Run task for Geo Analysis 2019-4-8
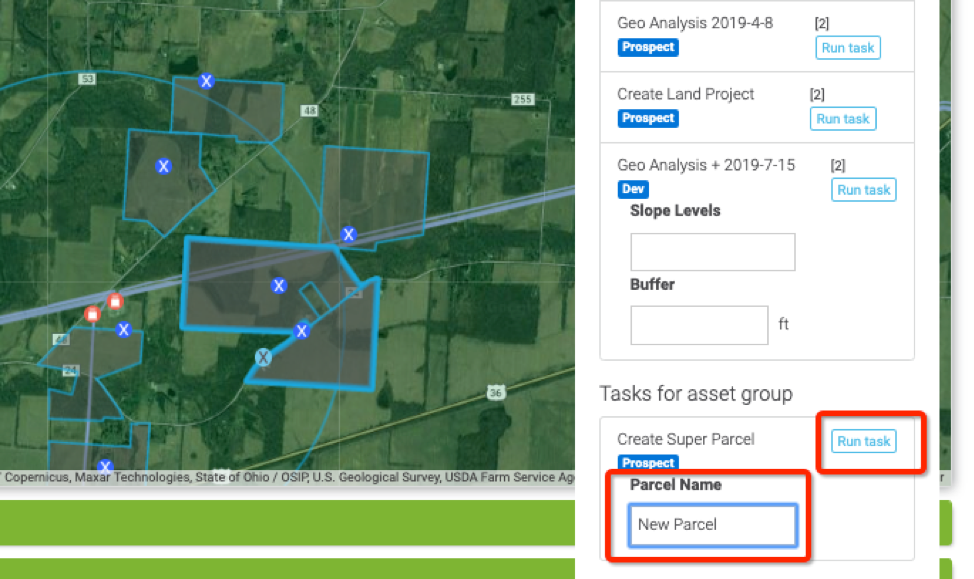 848,47
